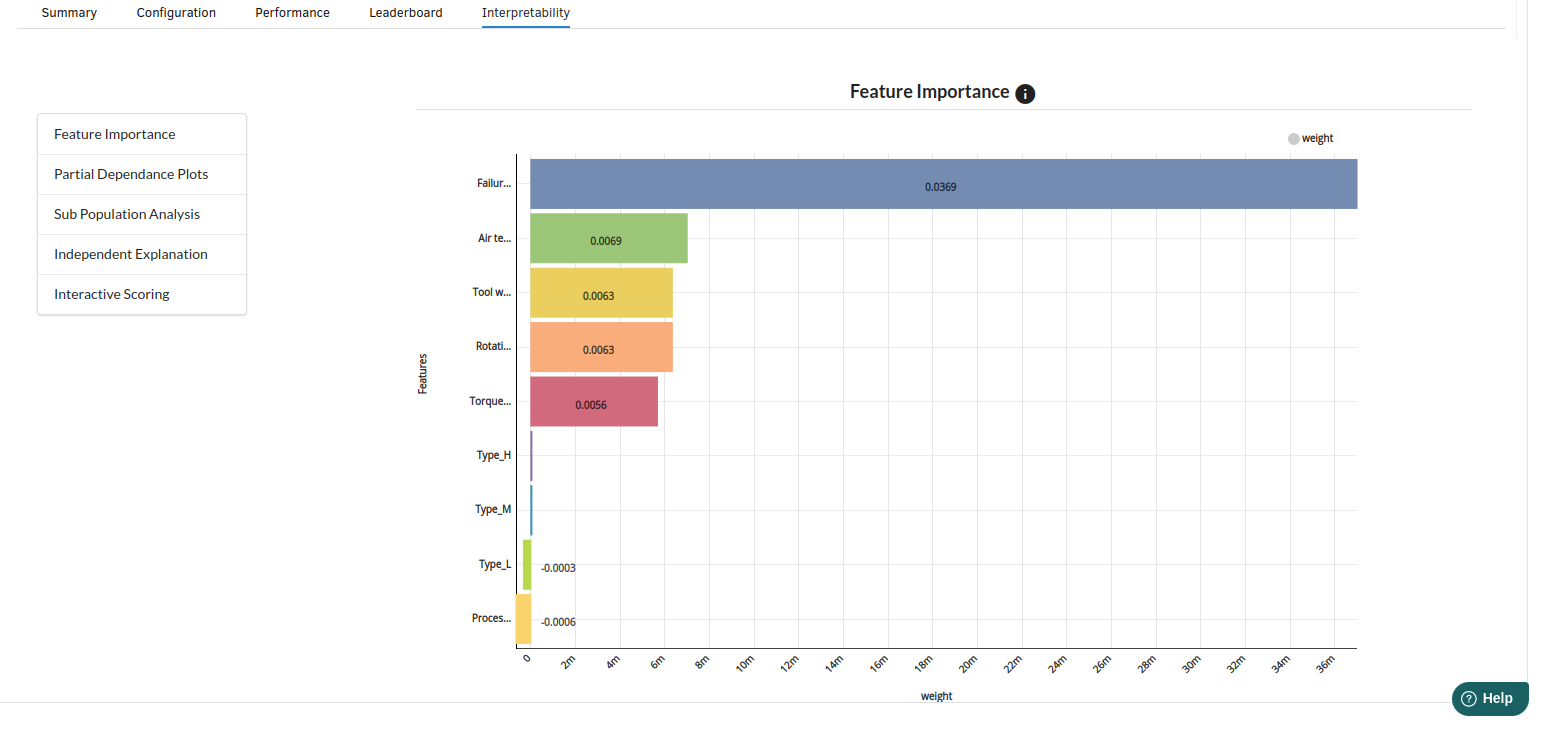Switch to the Summary tab

tap(69, 13)
